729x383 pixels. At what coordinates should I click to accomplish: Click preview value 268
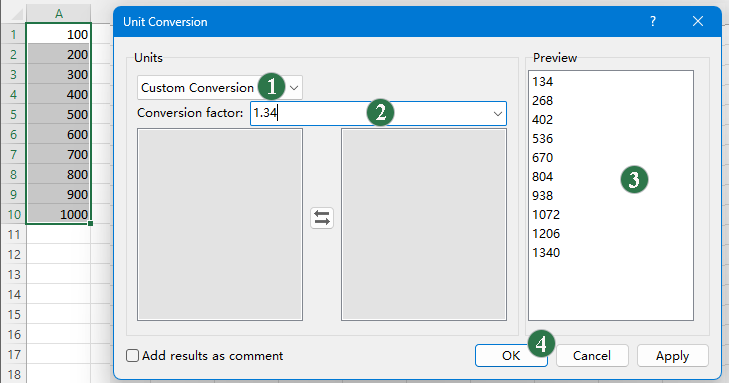point(543,101)
